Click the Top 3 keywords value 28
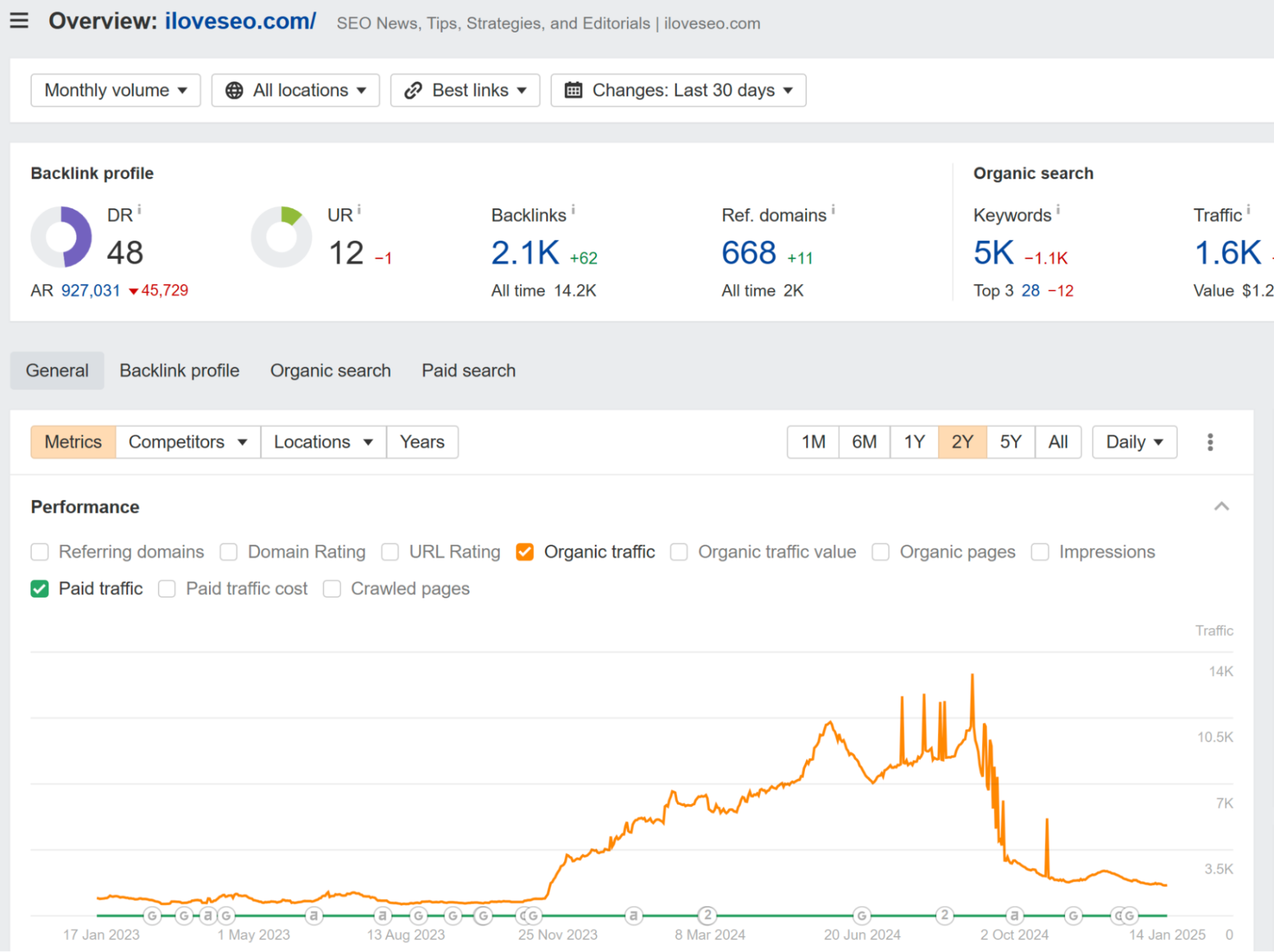The height and width of the screenshot is (952, 1274). pyautogui.click(x=1030, y=291)
